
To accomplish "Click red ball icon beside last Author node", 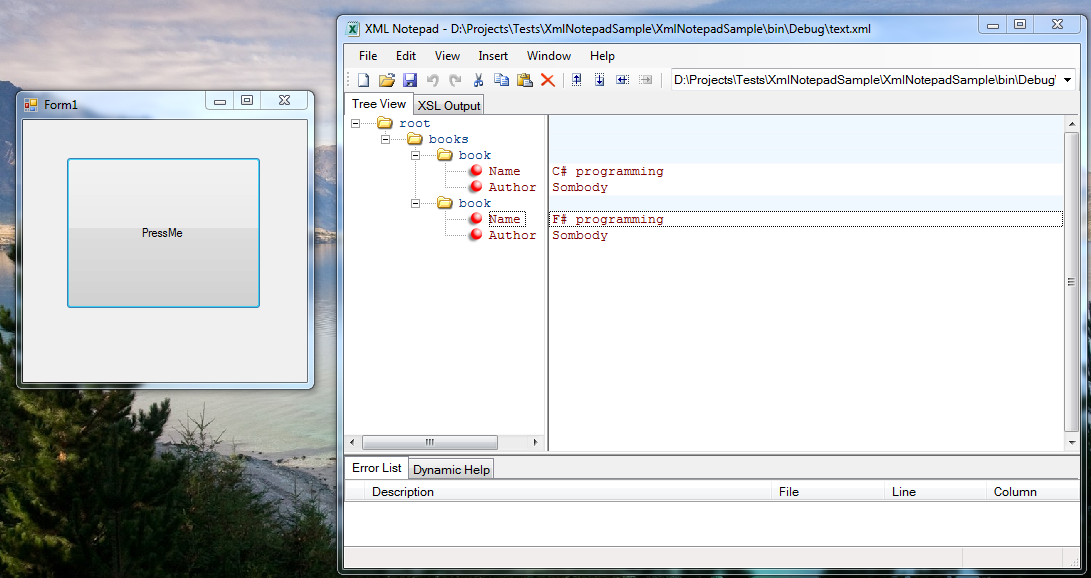I will pos(476,234).
